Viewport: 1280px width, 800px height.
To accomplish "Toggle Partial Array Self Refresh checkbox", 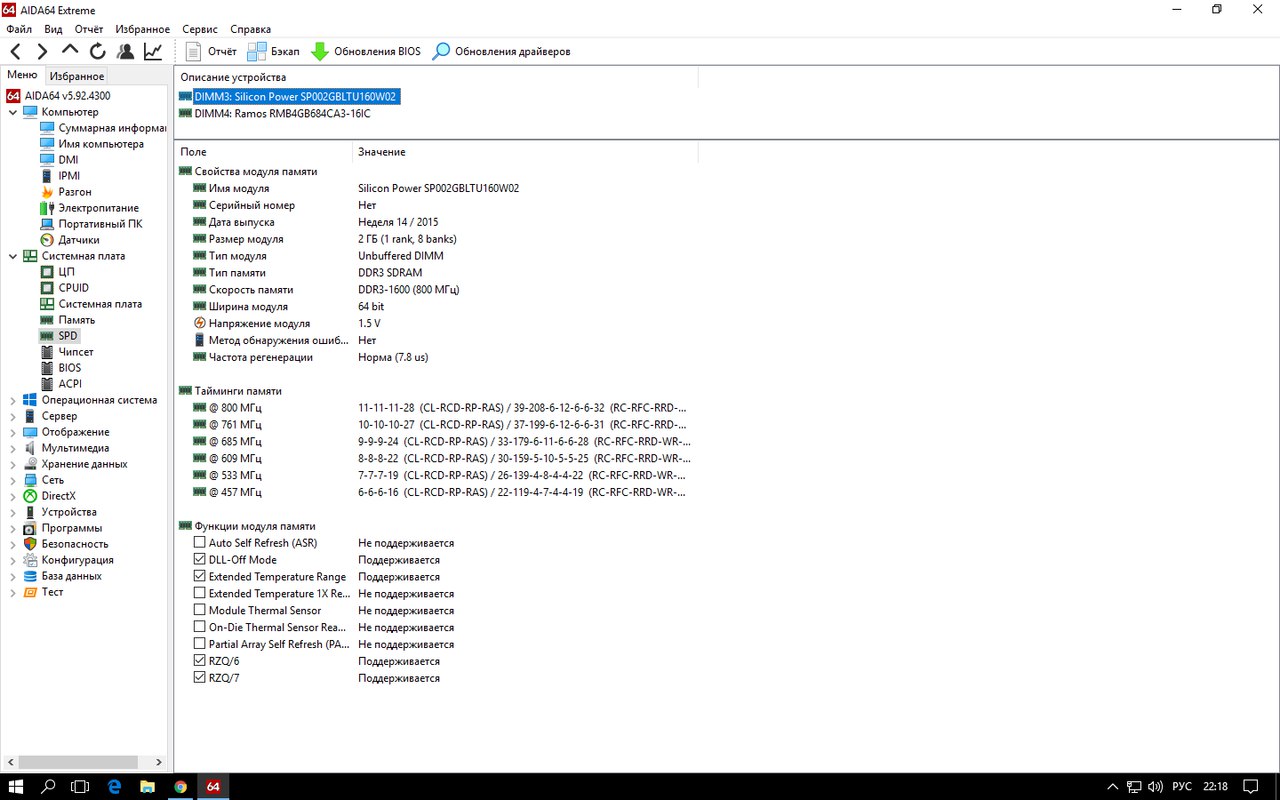I will pos(199,644).
